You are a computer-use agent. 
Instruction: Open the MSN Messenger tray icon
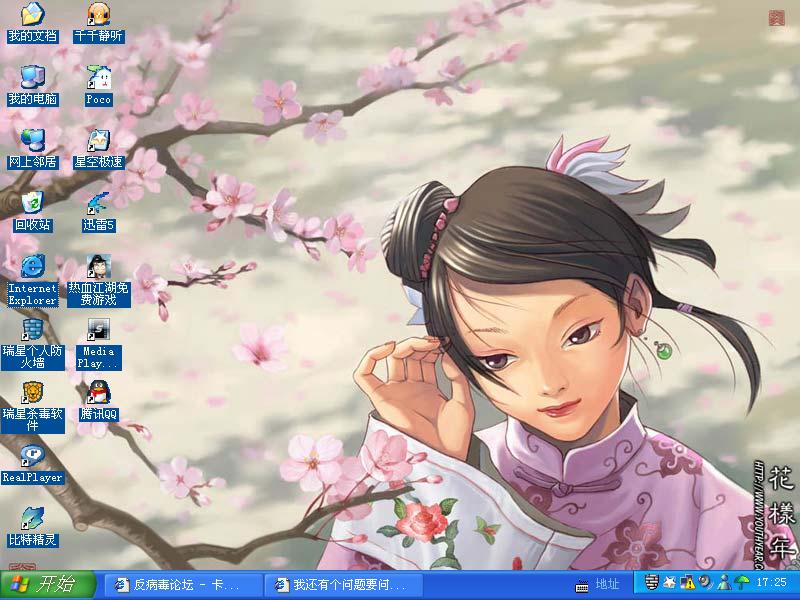[x=723, y=582]
